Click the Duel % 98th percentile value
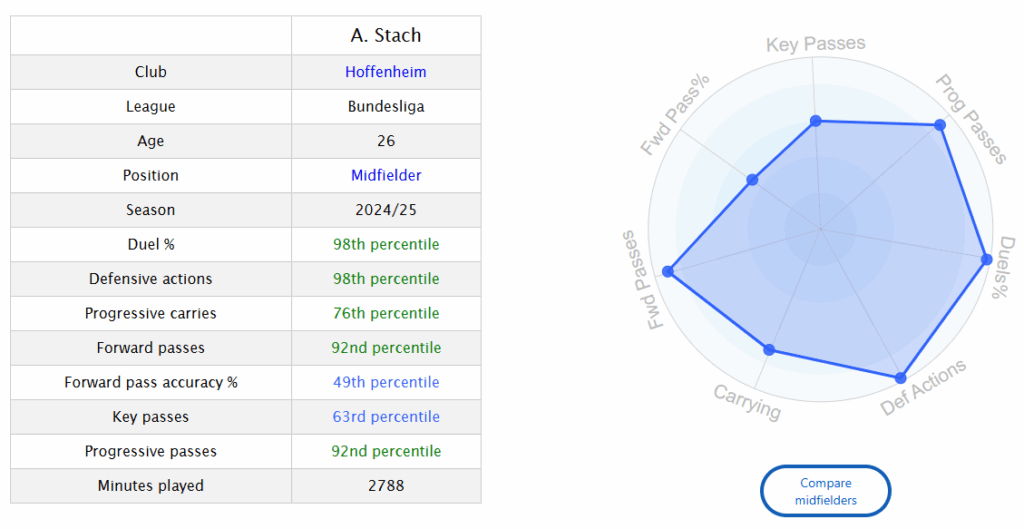This screenshot has height=529, width=1024. (386, 244)
